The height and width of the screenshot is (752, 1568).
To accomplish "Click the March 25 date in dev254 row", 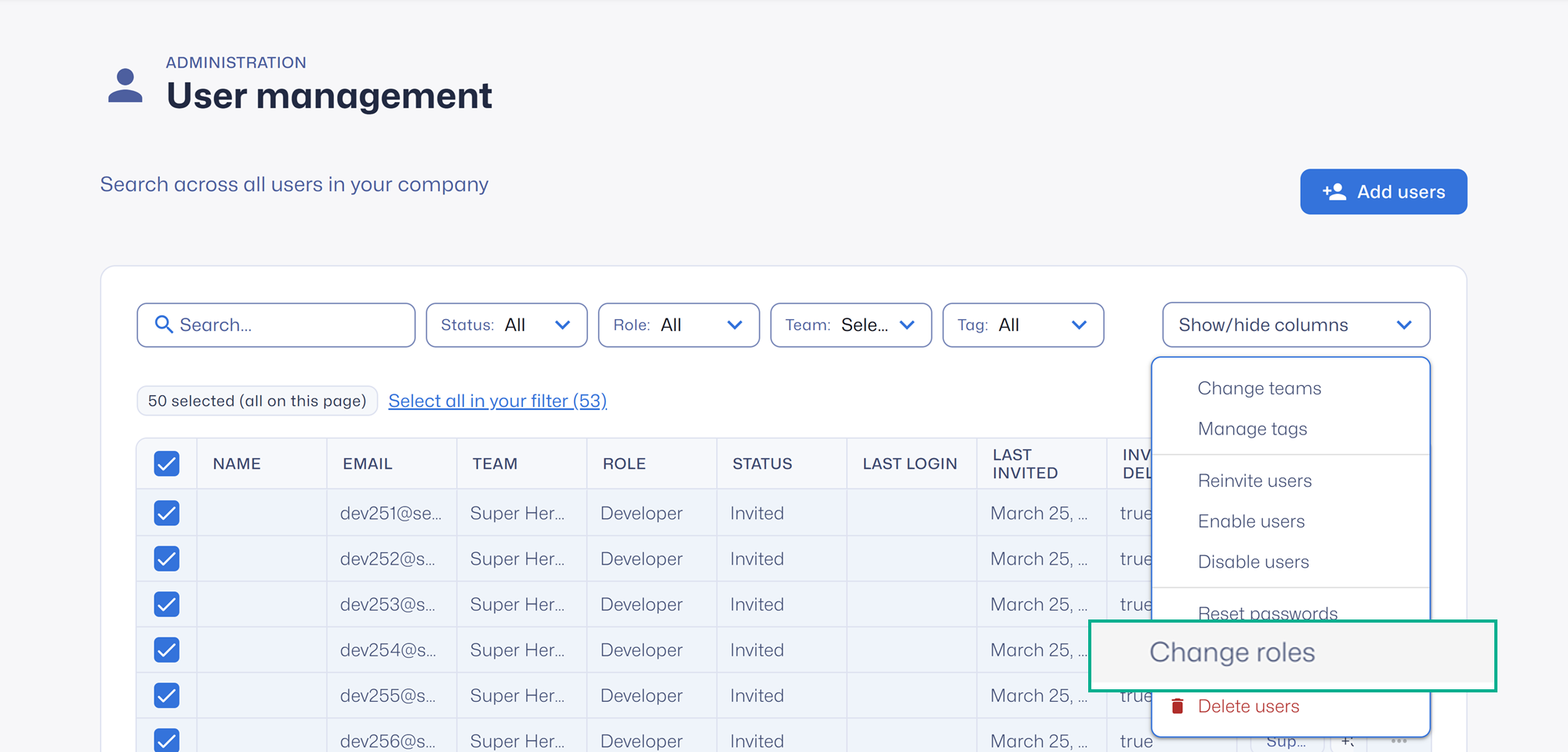I will [1039, 649].
